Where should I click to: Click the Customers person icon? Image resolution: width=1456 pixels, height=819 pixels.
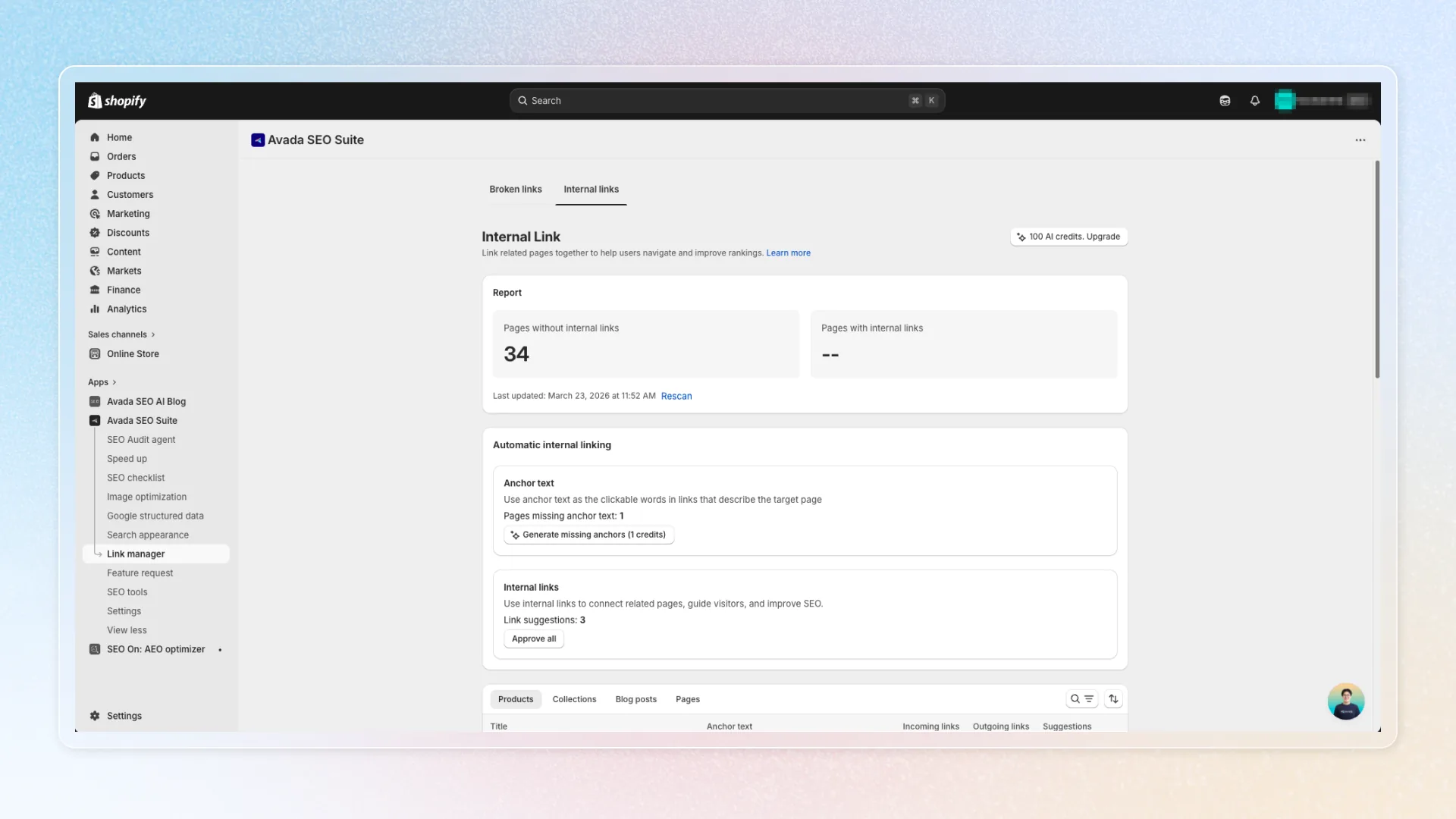pyautogui.click(x=95, y=194)
